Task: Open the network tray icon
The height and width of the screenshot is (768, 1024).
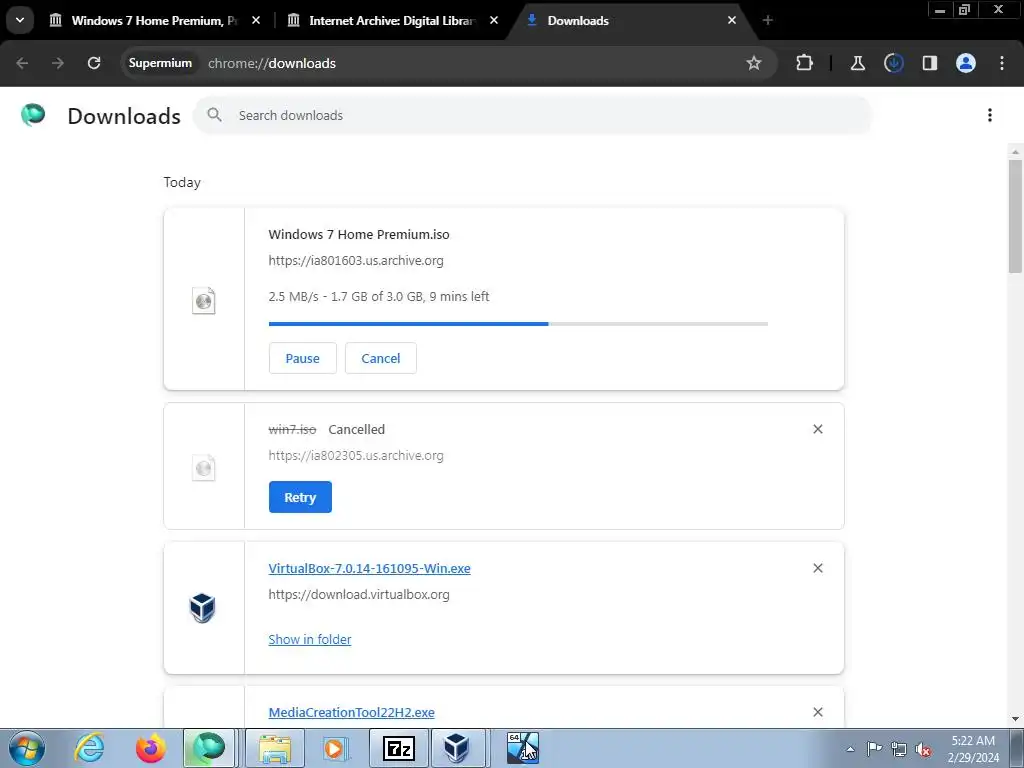Action: click(x=899, y=749)
